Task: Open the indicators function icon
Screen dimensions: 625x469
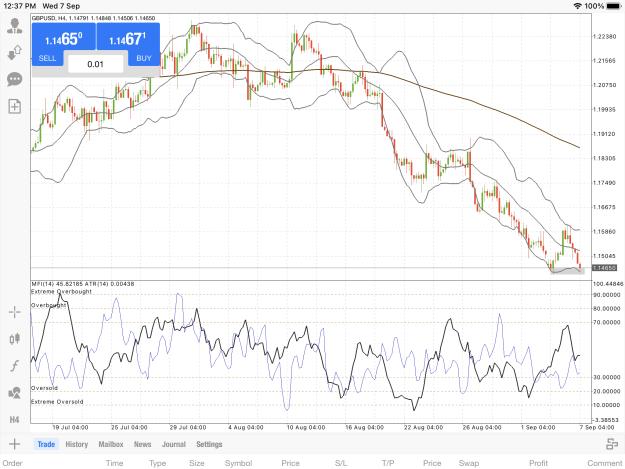Action: click(15, 366)
